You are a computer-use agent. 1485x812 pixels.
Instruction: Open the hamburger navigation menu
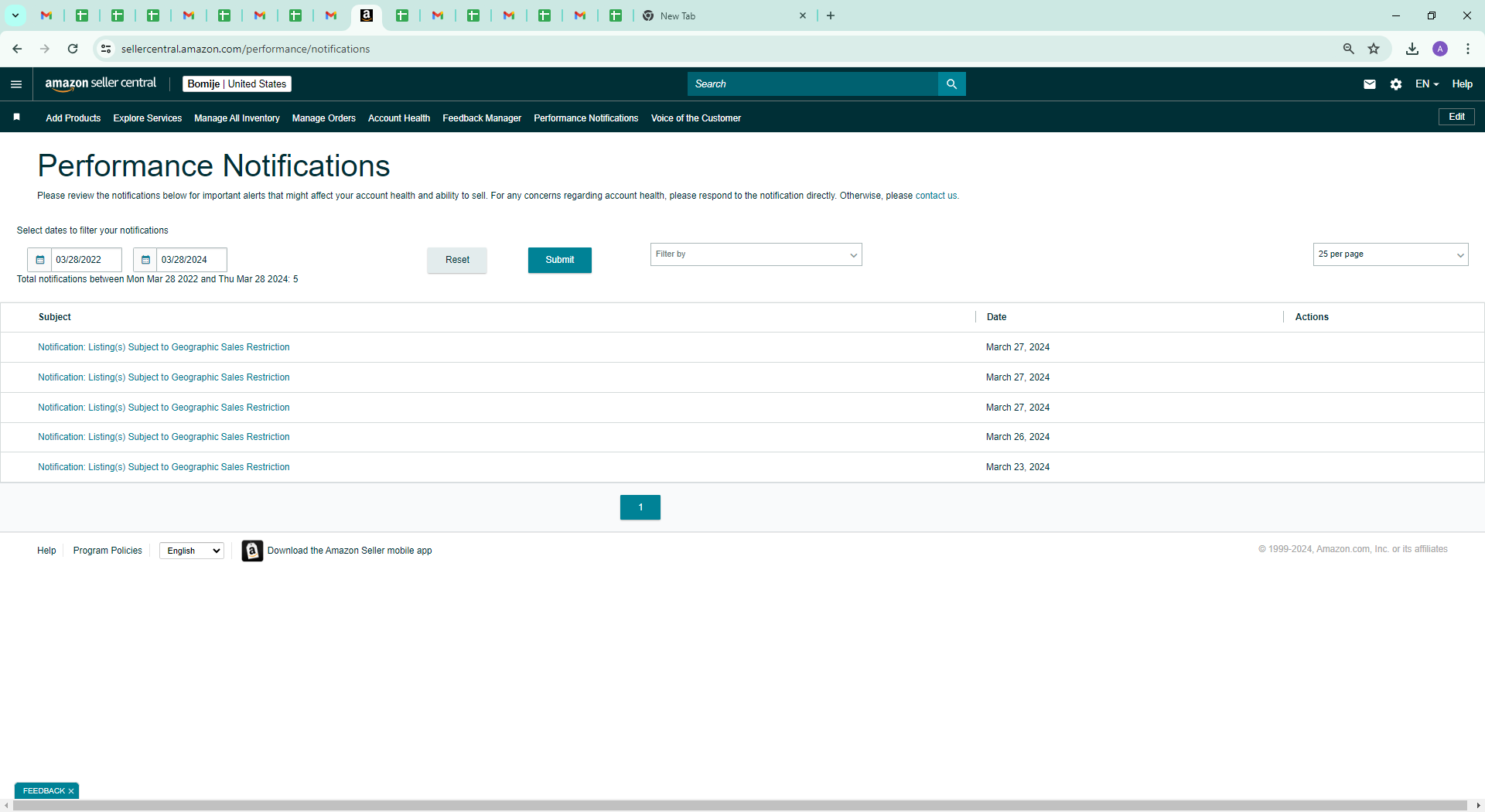point(16,84)
